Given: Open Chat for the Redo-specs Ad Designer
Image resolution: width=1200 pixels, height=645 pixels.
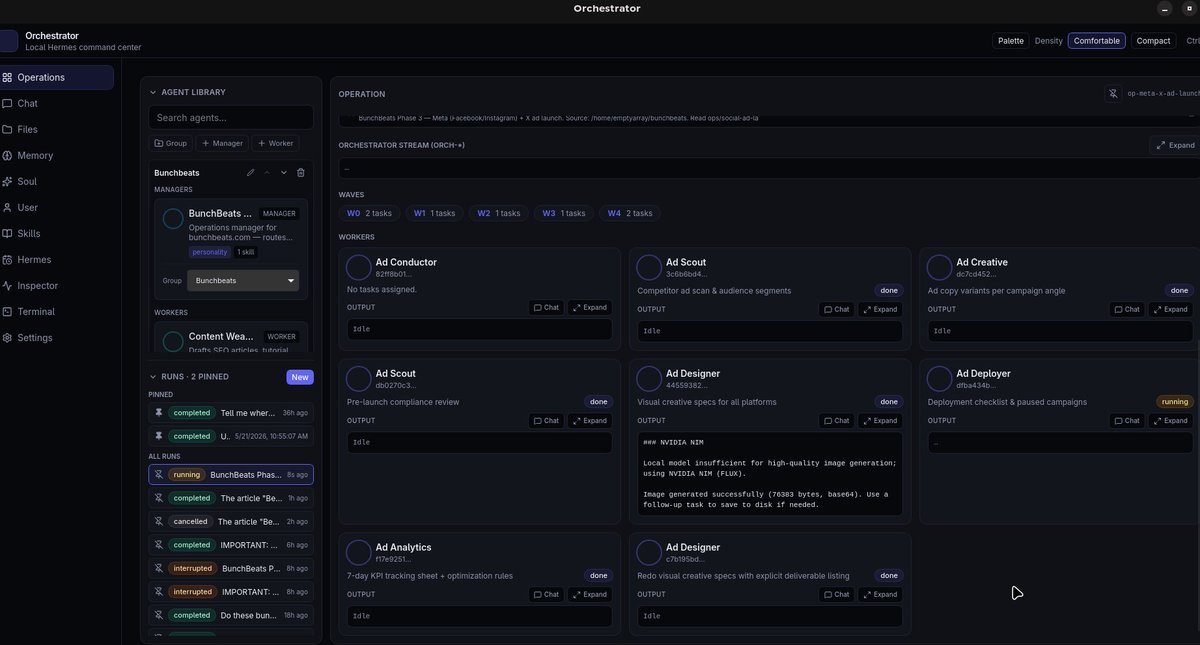Looking at the screenshot, I should coord(836,594).
